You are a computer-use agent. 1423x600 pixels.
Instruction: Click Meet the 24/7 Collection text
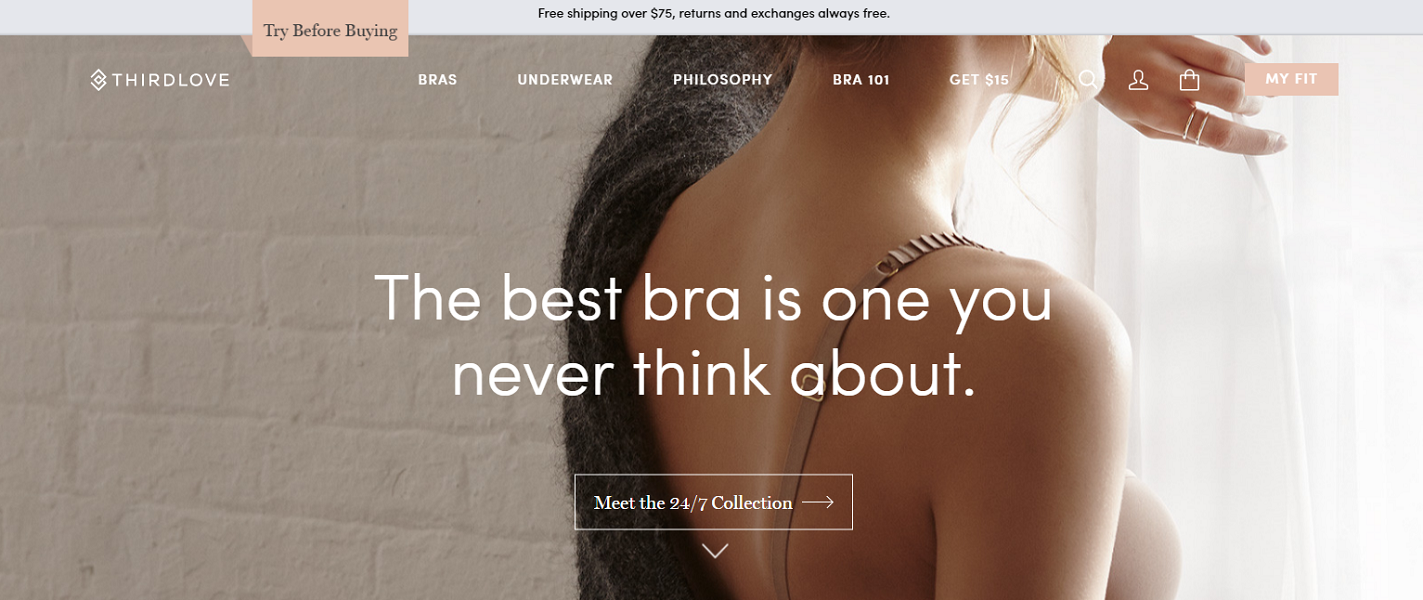point(693,503)
